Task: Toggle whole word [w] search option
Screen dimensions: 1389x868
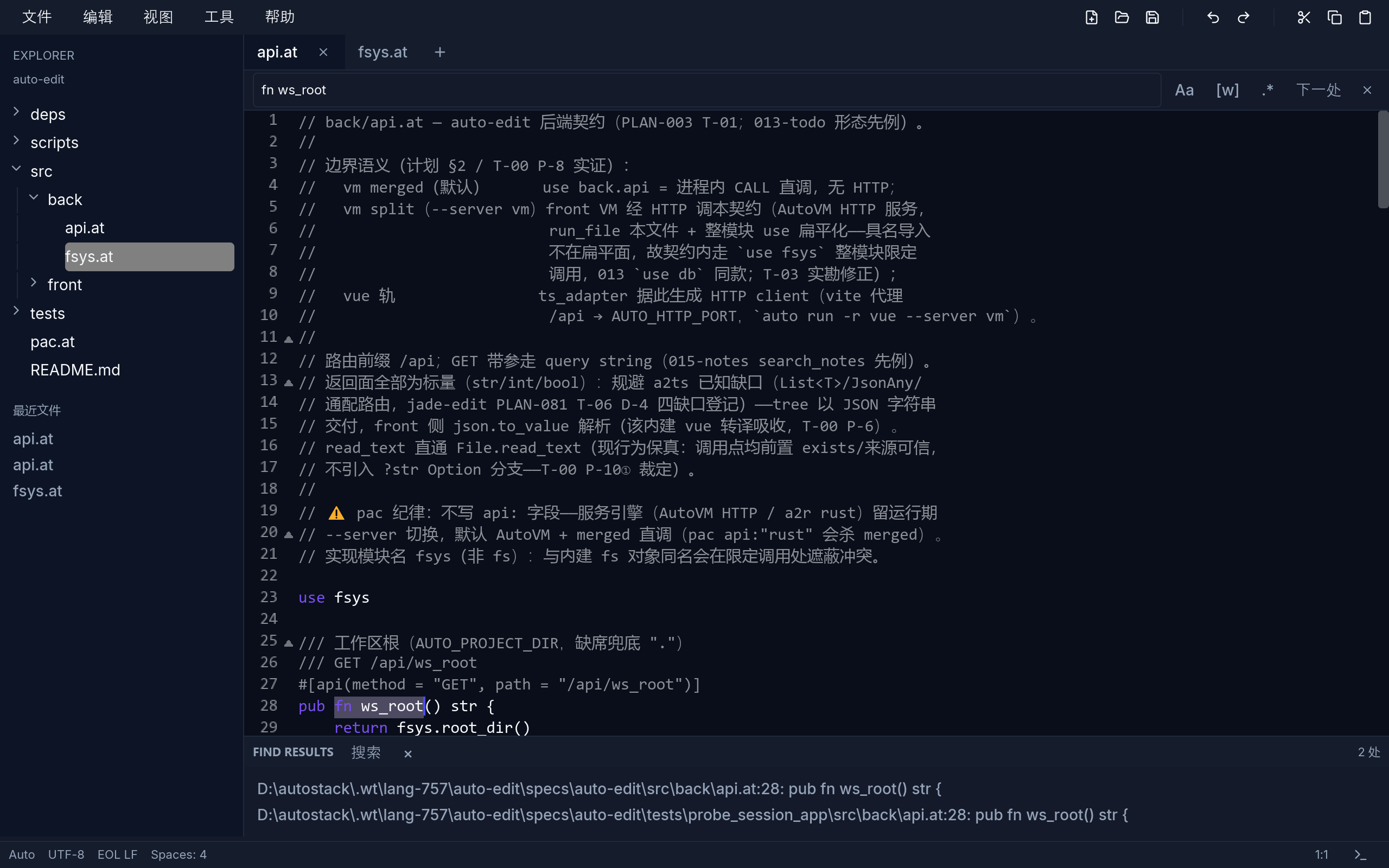Action: tap(1227, 90)
